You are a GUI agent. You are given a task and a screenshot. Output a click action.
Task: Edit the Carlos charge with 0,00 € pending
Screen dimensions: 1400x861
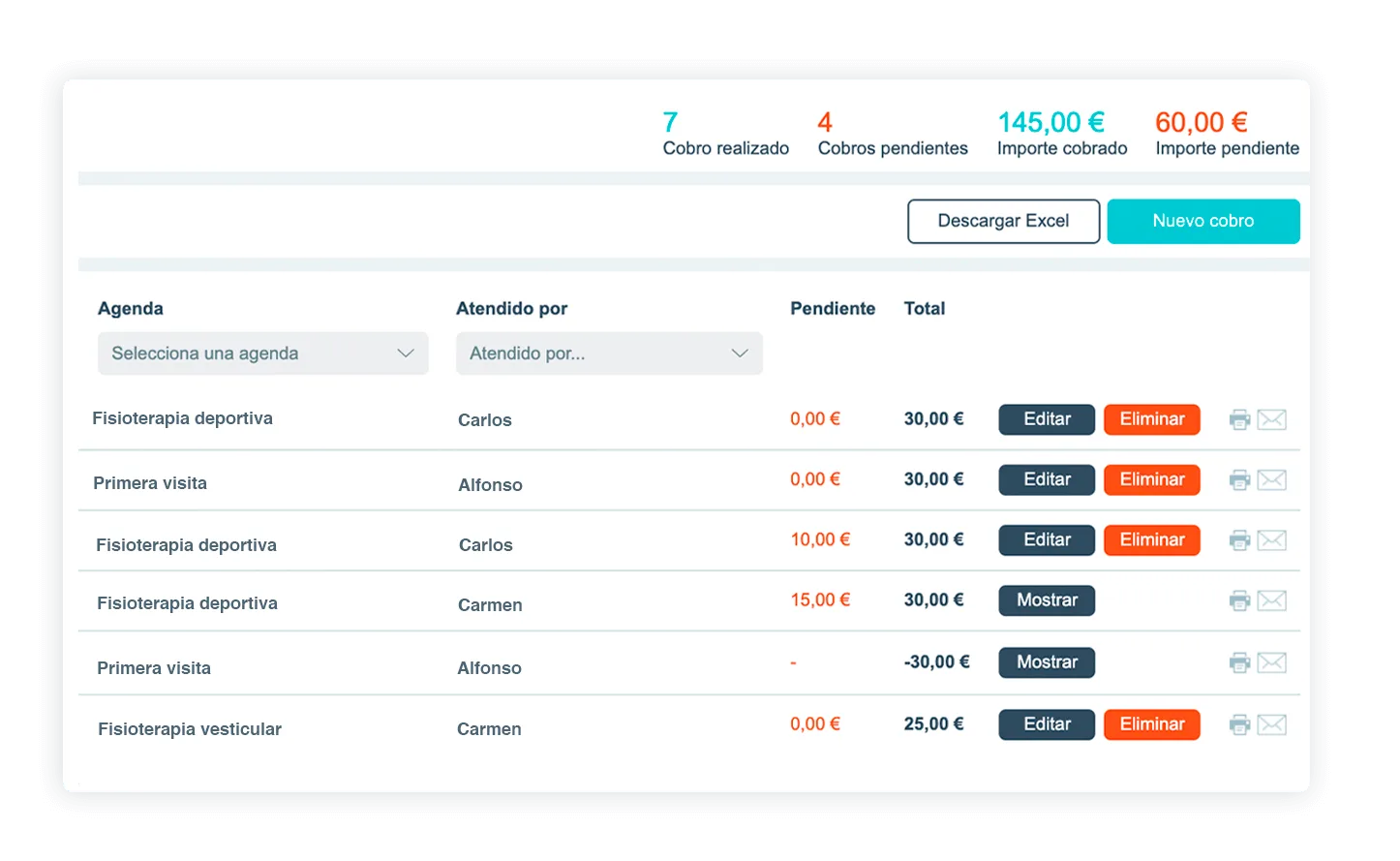point(1047,419)
